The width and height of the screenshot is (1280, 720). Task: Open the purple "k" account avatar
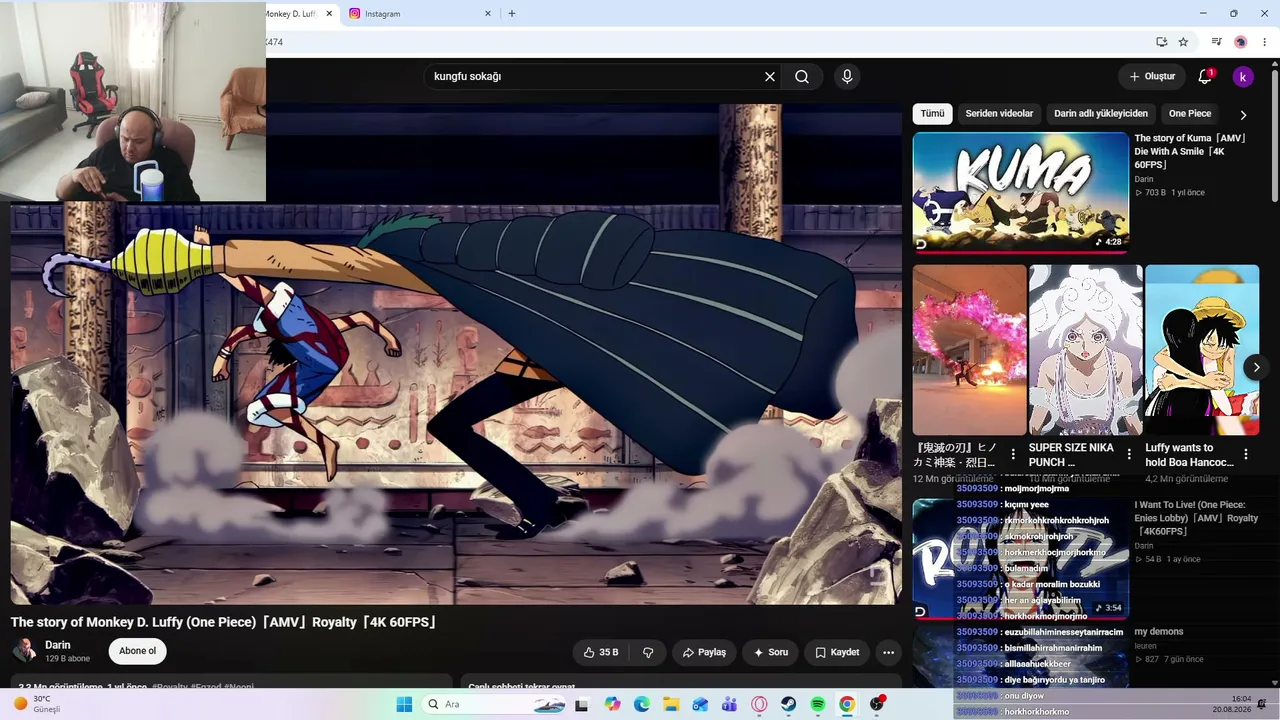pos(1243,77)
